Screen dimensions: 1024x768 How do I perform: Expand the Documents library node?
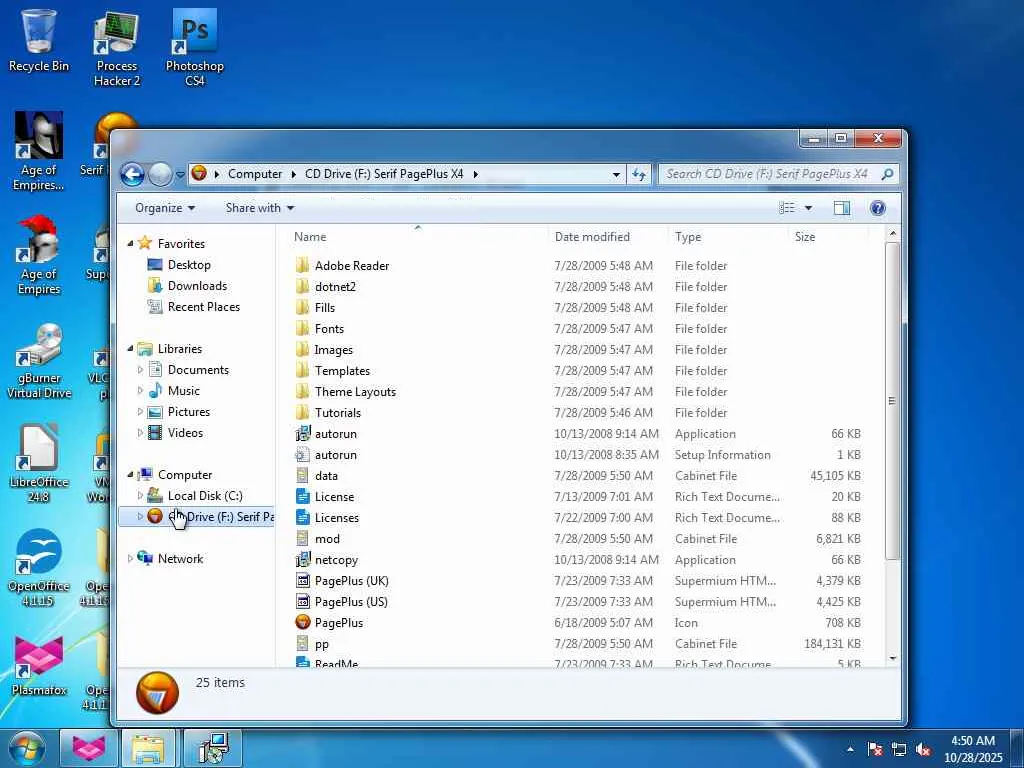point(140,370)
